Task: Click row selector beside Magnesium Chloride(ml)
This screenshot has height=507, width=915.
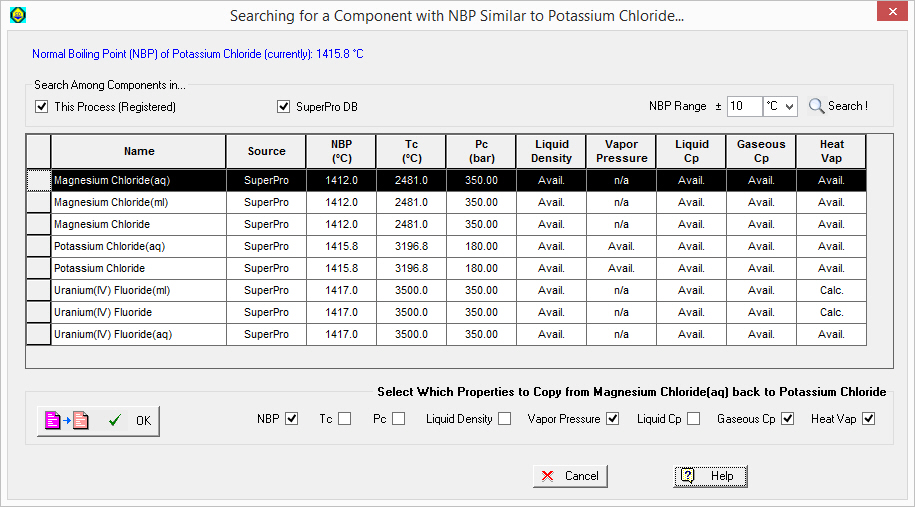Action: point(38,202)
